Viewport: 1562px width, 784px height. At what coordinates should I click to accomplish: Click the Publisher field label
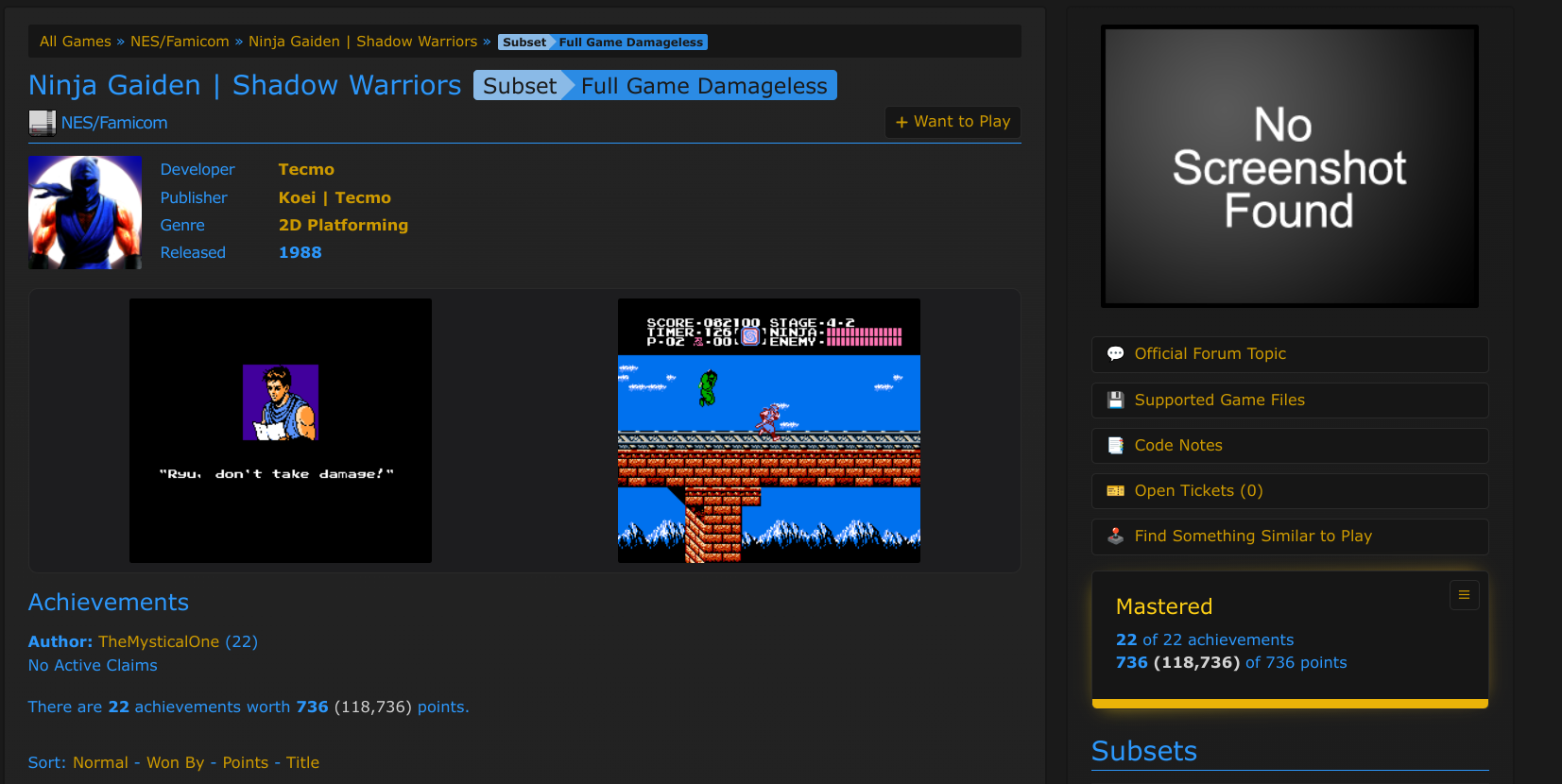[x=194, y=197]
